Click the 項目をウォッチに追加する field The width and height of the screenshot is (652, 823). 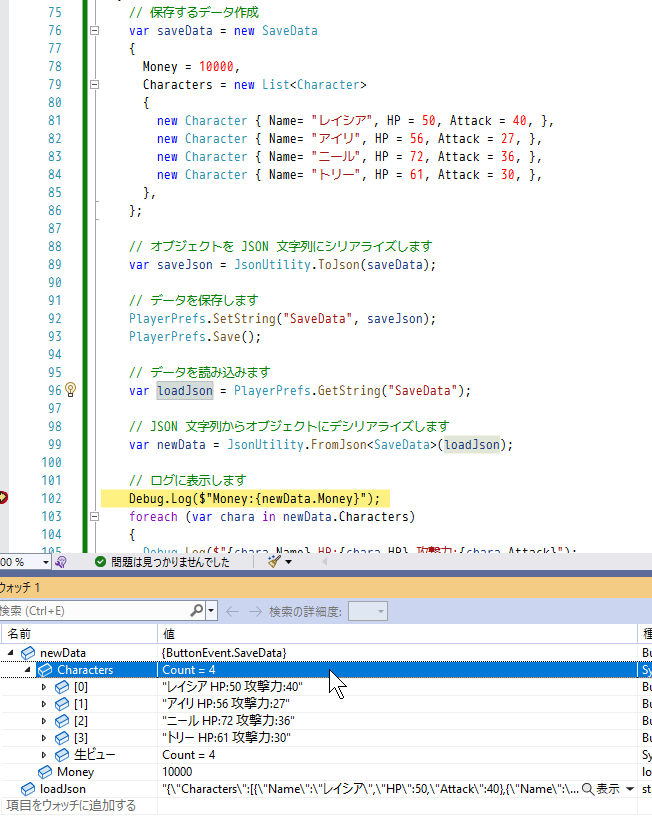pos(71,806)
